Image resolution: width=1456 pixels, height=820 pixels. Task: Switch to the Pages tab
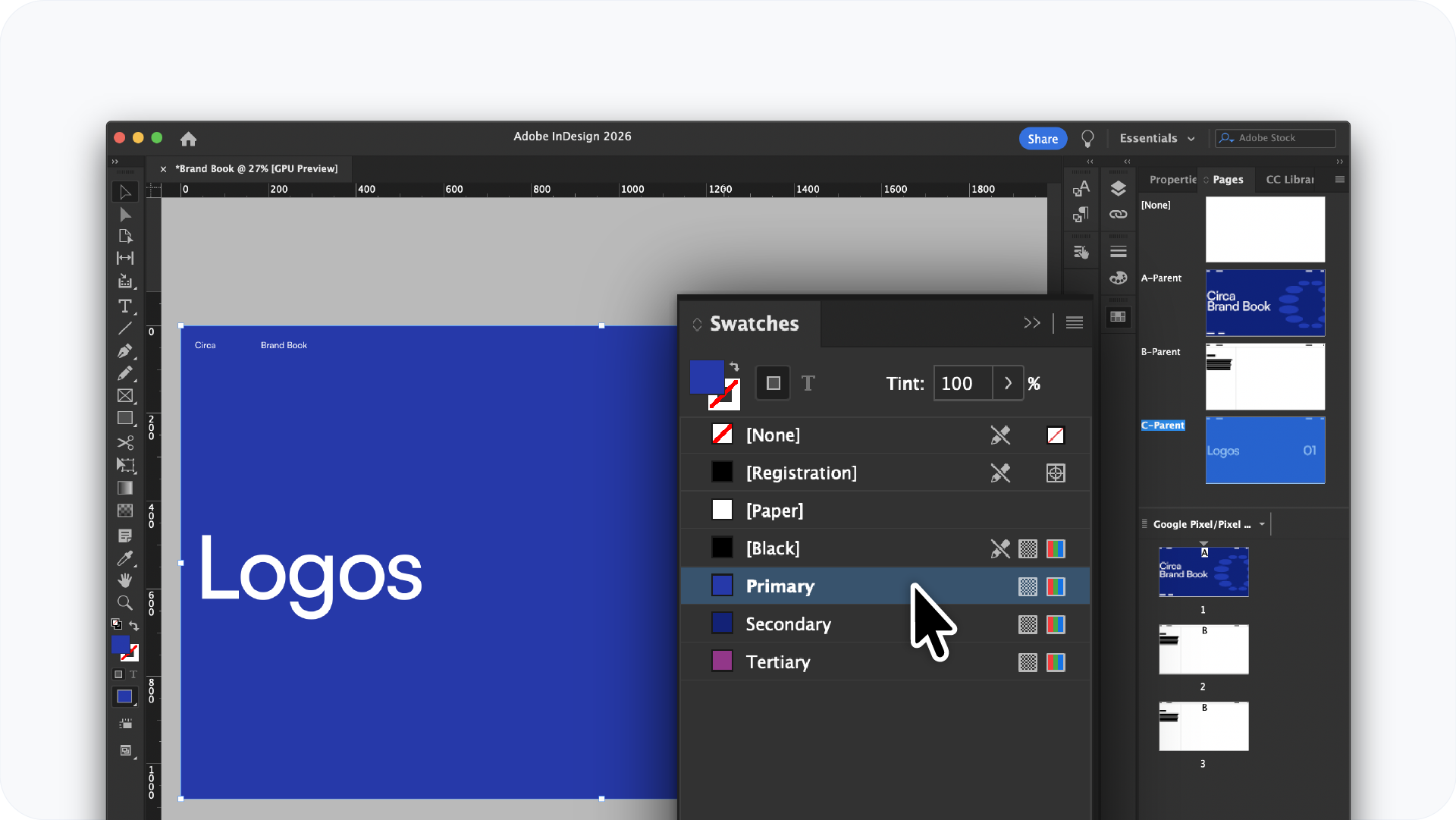[1228, 180]
